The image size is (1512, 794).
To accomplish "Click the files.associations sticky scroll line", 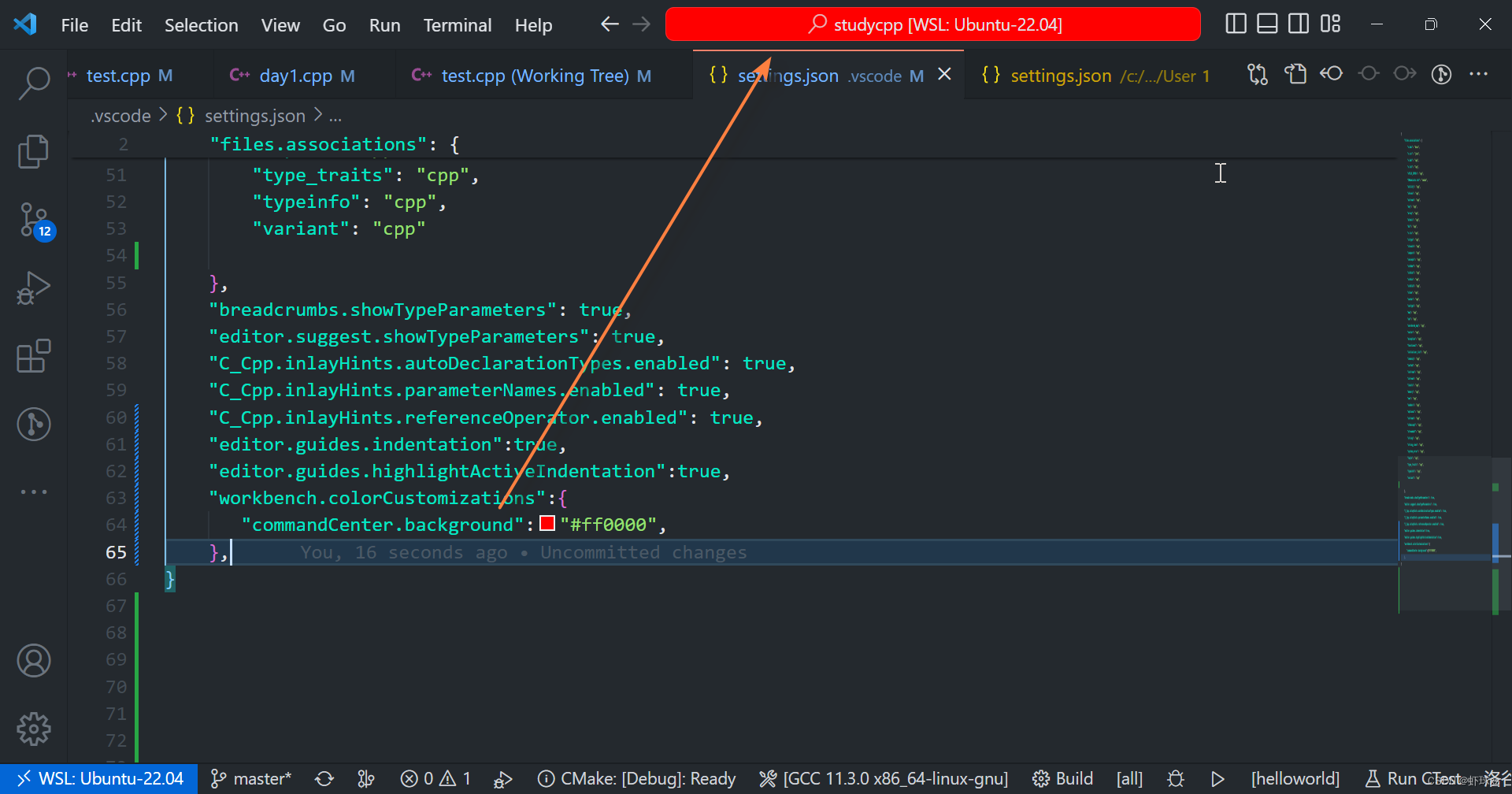I will tap(732, 144).
